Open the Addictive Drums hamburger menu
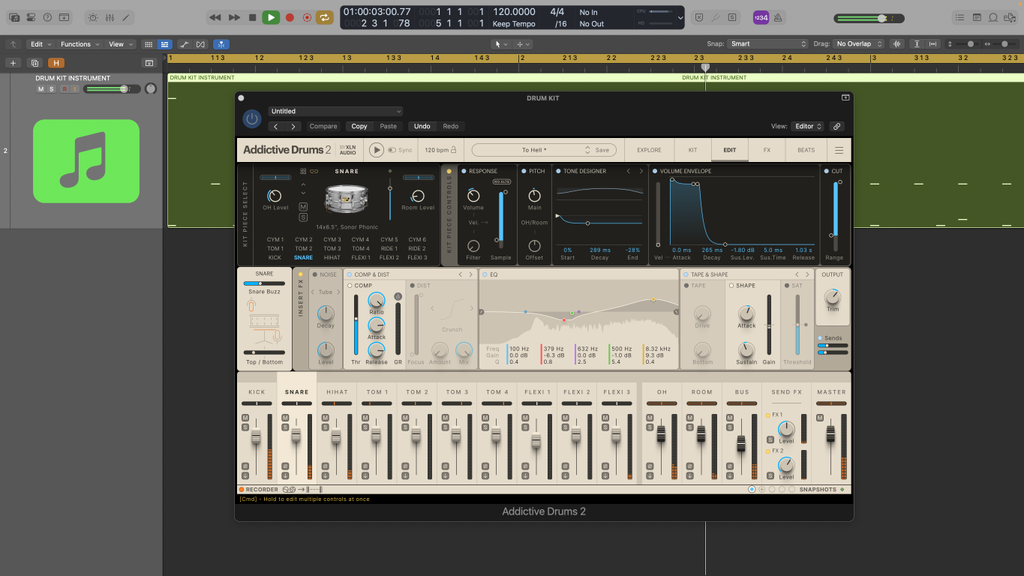1024x576 pixels. click(839, 150)
